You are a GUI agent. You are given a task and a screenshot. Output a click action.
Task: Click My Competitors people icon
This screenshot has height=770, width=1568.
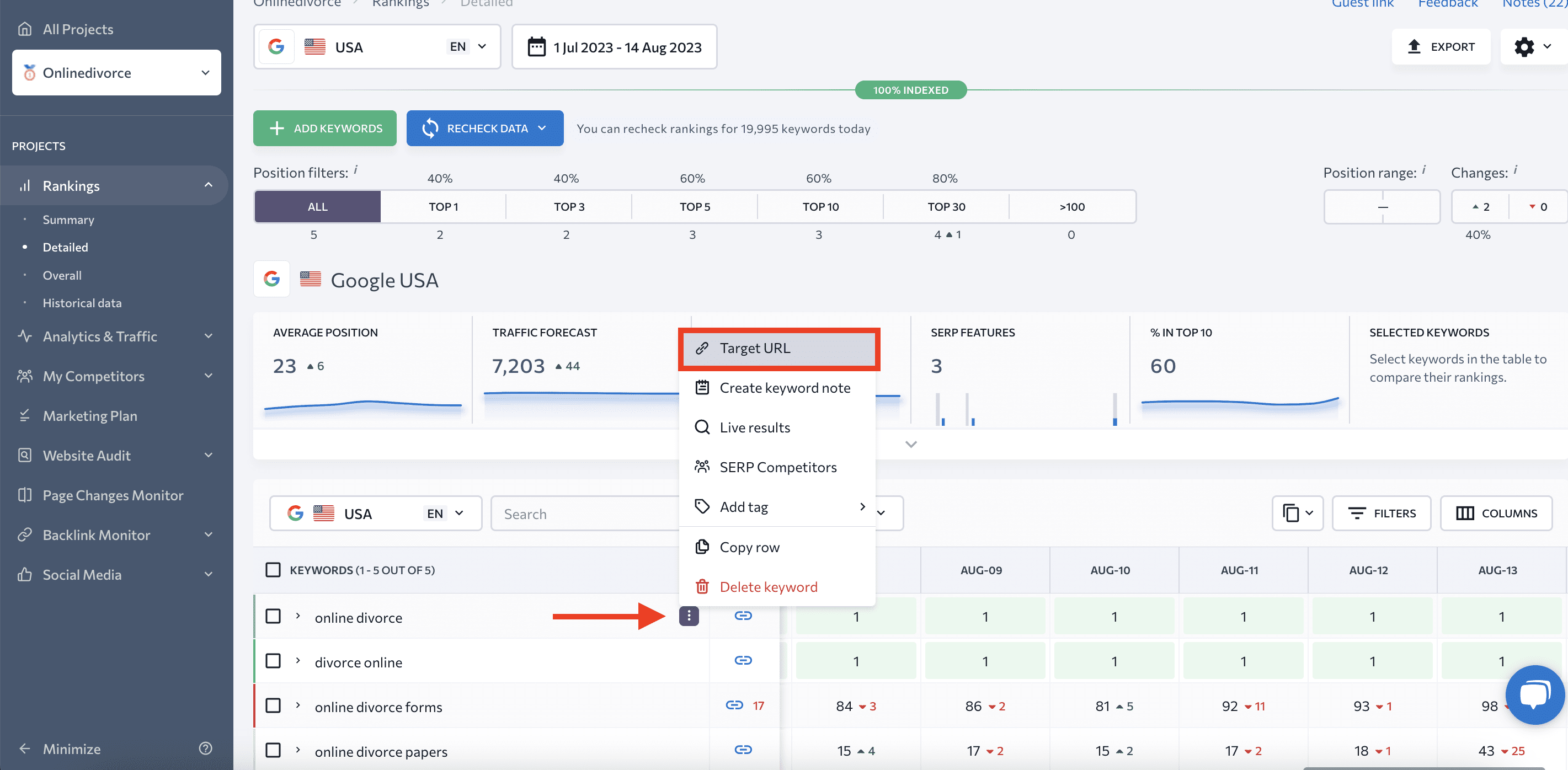point(25,376)
